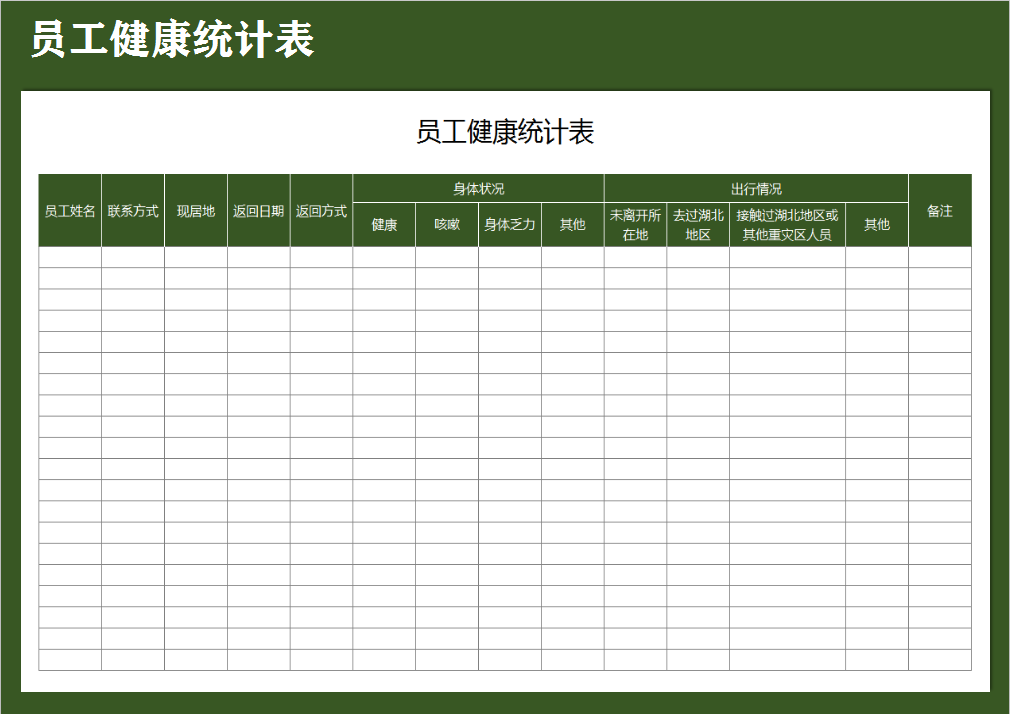Click the 现居地 column header
This screenshot has width=1010, height=714.
196,211
